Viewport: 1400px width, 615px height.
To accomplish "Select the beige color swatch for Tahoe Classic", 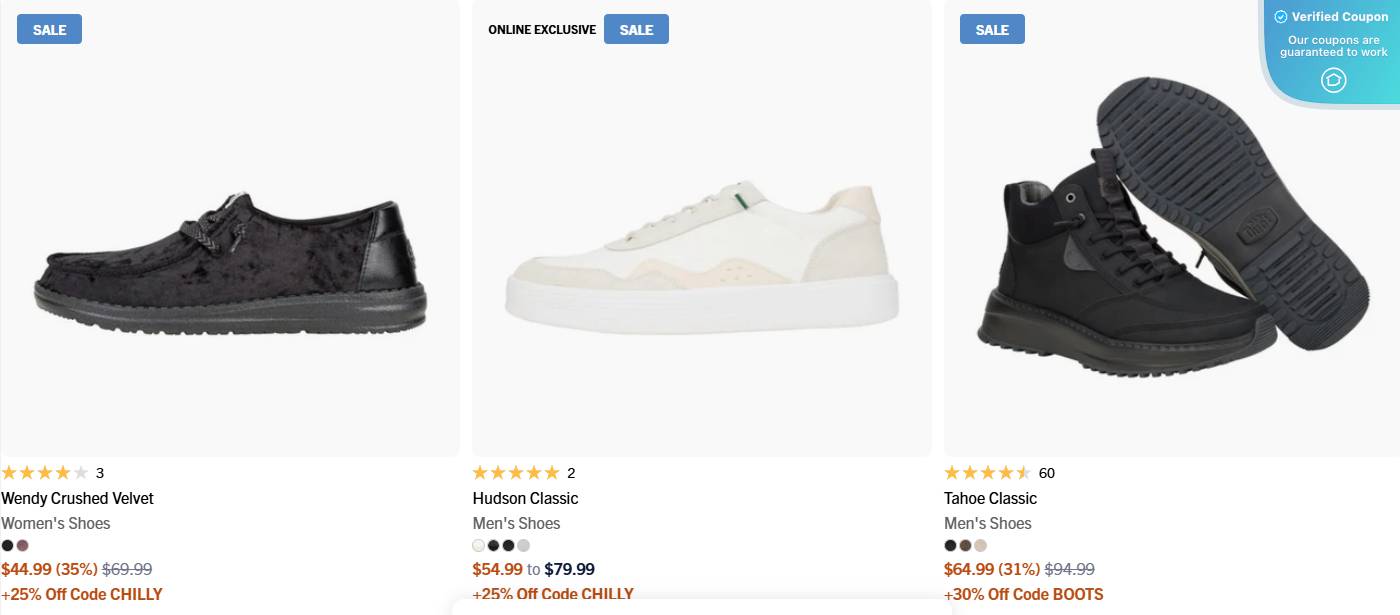I will point(980,545).
